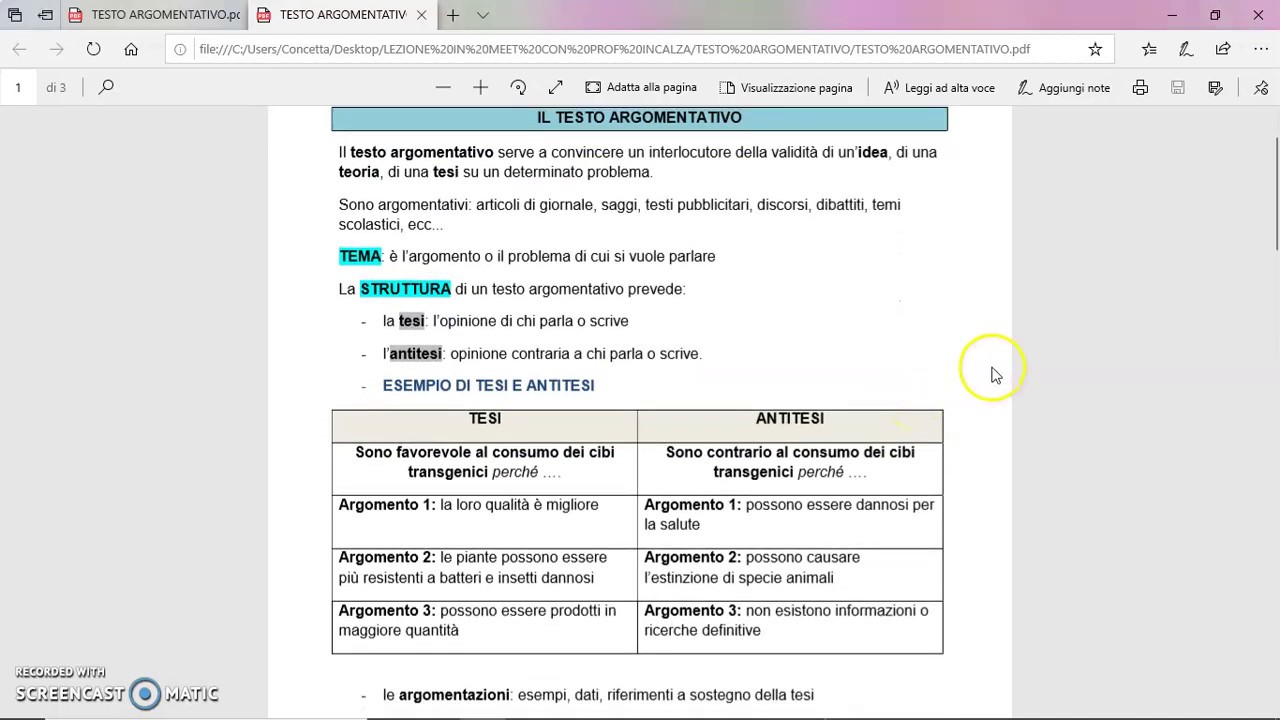Add this page to favorites star

(1095, 49)
